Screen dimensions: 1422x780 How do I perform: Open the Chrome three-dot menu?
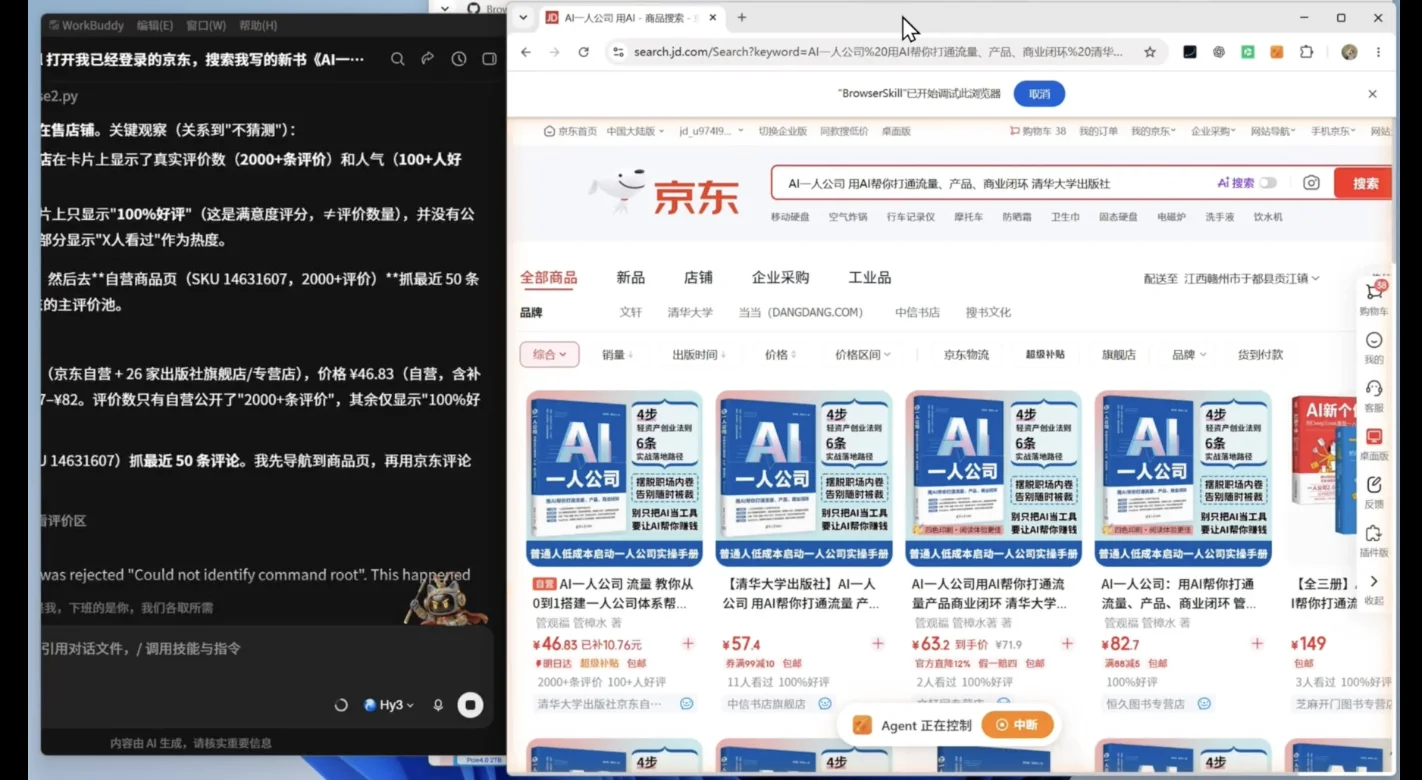pos(1379,52)
